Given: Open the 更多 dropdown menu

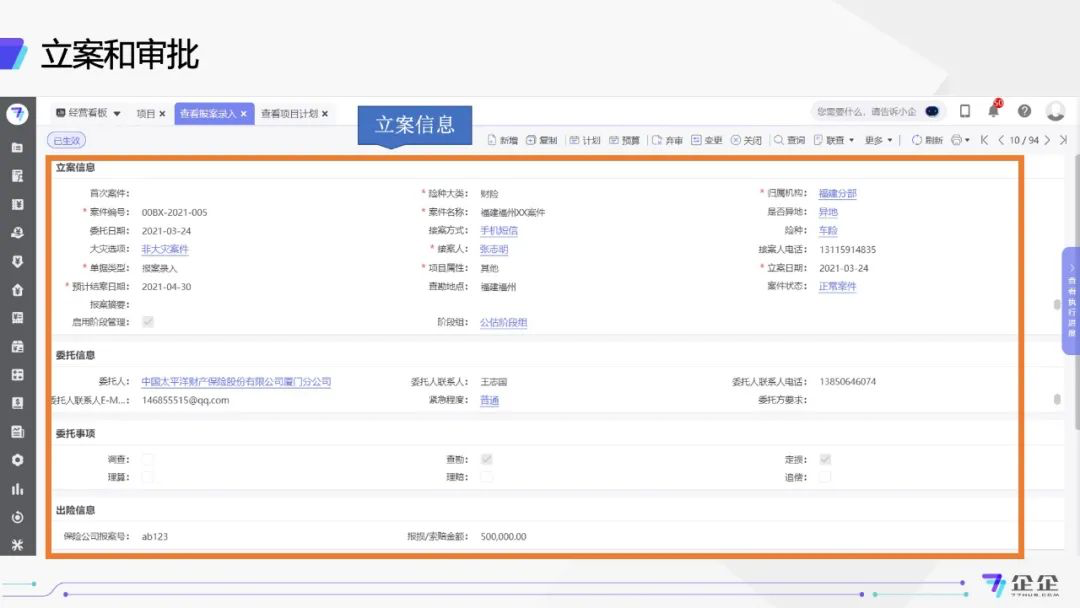Looking at the screenshot, I should (879, 141).
